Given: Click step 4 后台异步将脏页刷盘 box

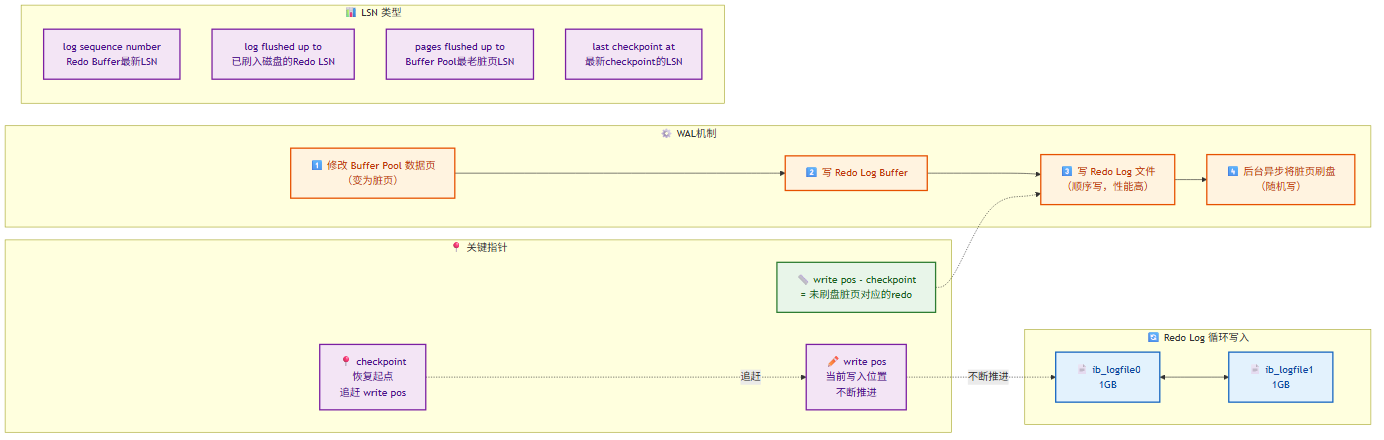Looking at the screenshot, I should (1281, 179).
